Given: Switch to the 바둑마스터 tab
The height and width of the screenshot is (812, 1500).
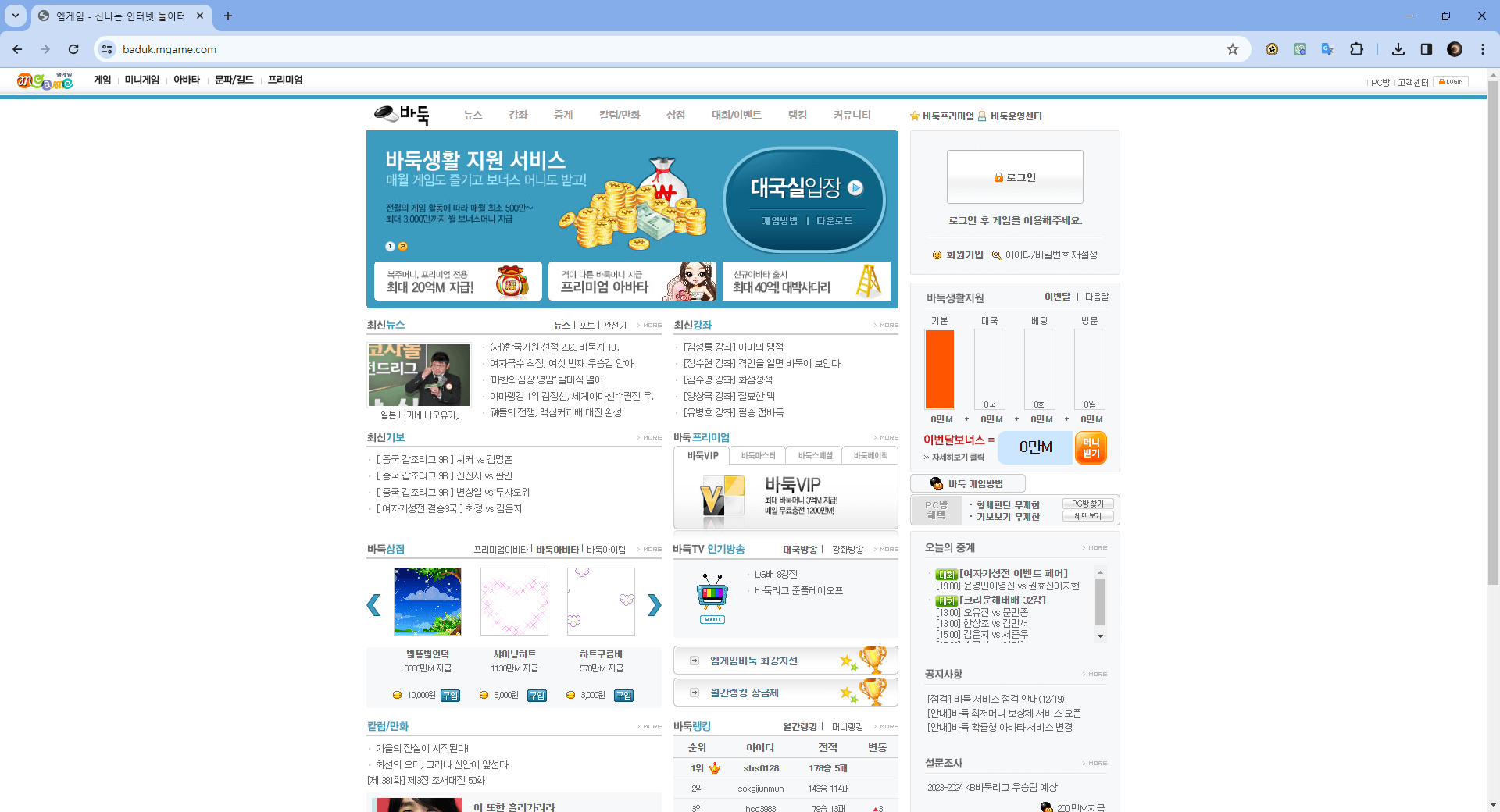Looking at the screenshot, I should 758,456.
